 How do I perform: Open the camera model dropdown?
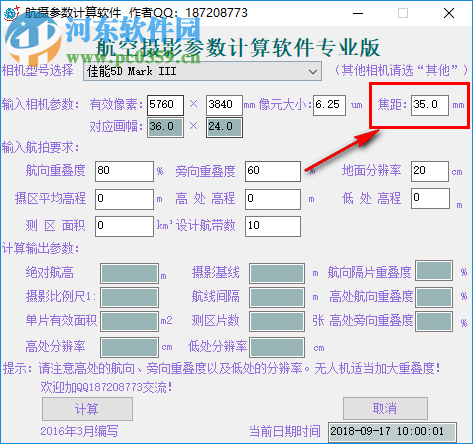(x=202, y=71)
